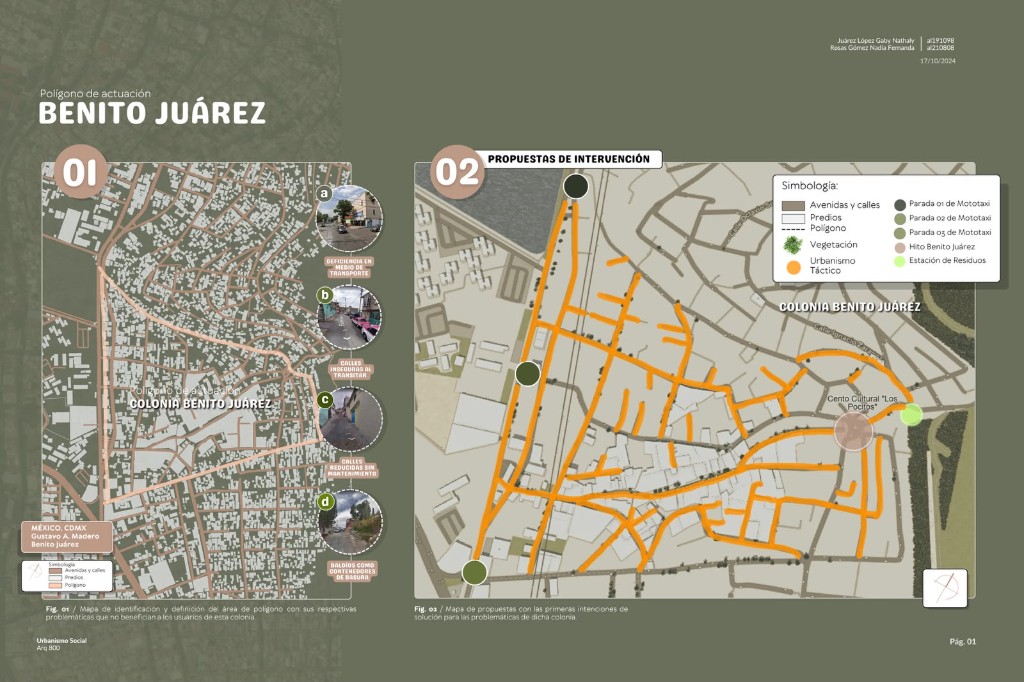
Task: Click the Arq 800 footer text
Action: tap(48, 648)
